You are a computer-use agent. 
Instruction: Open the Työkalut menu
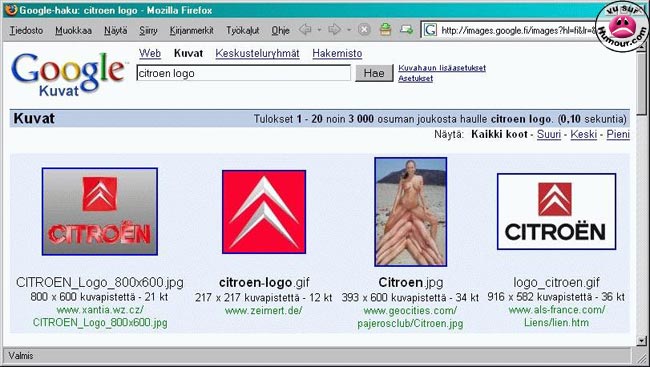[x=243, y=30]
